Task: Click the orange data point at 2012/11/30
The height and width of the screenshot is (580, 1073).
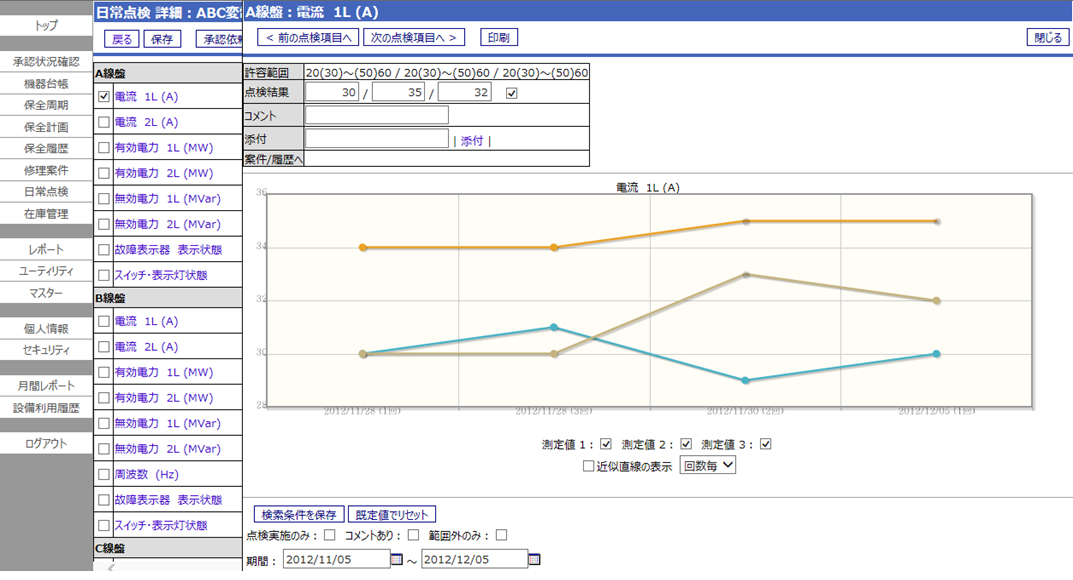Action: 746,221
